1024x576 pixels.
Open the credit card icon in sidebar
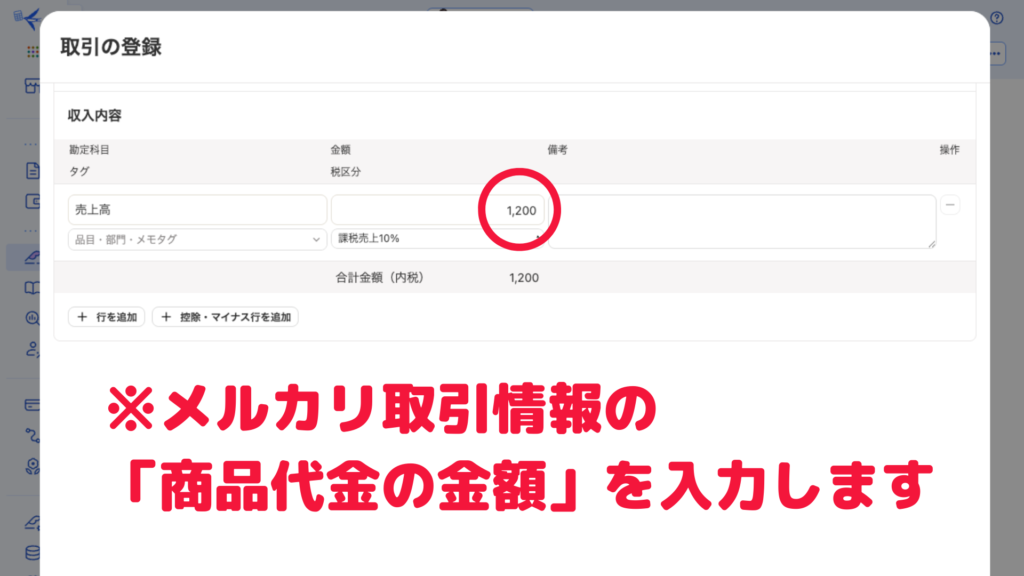(x=33, y=405)
